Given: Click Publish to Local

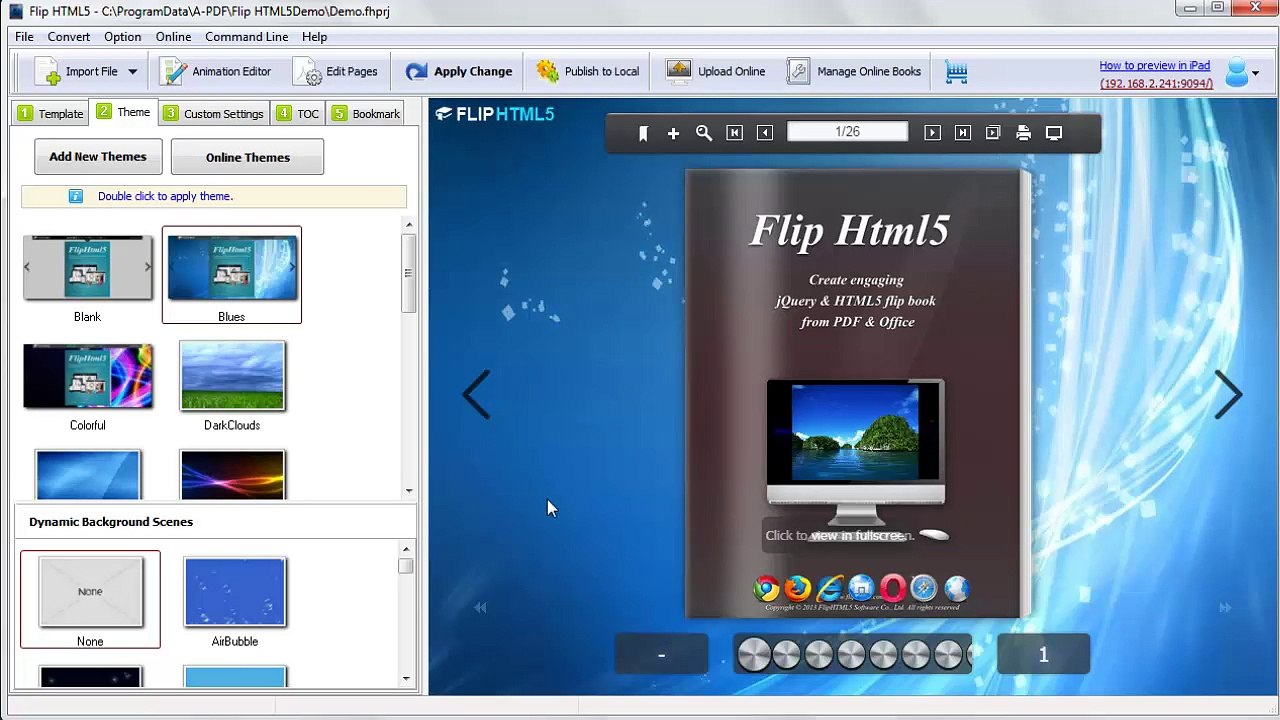Looking at the screenshot, I should [x=588, y=72].
